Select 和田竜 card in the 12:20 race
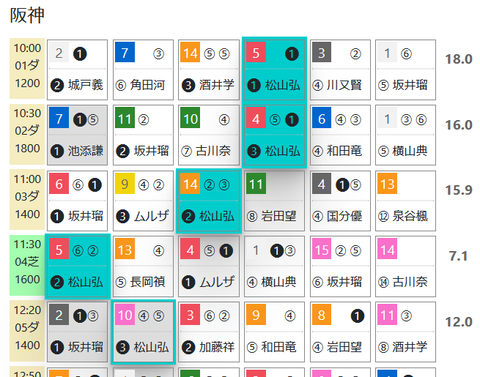 [x=274, y=332]
